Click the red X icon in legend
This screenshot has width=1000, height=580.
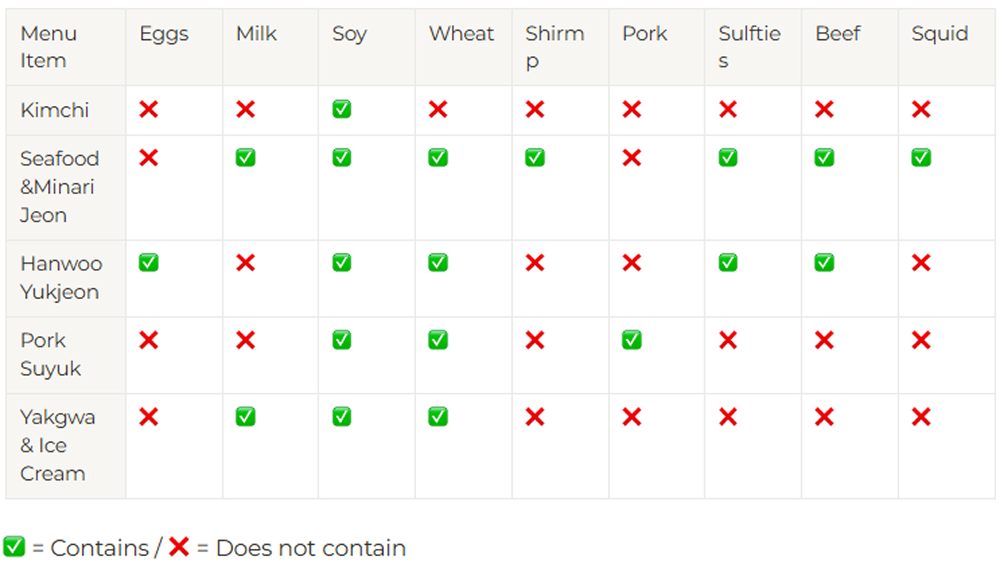point(179,547)
